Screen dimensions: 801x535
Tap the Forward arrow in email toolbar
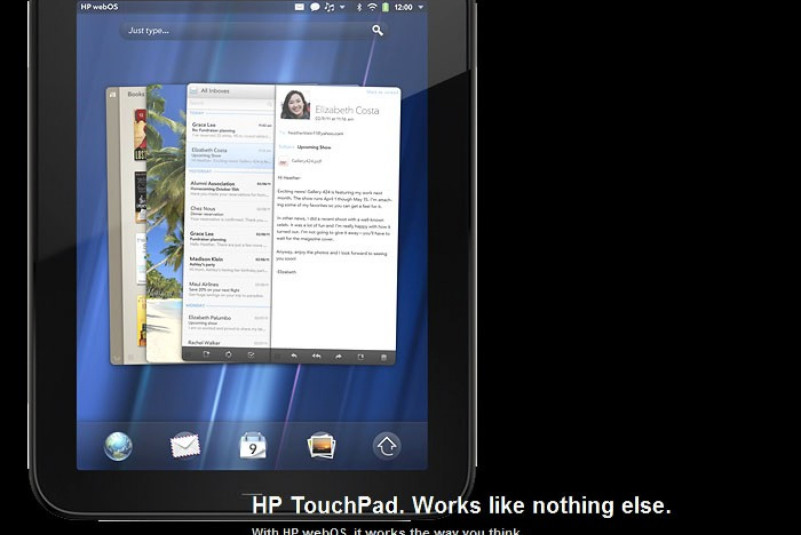pyautogui.click(x=338, y=356)
